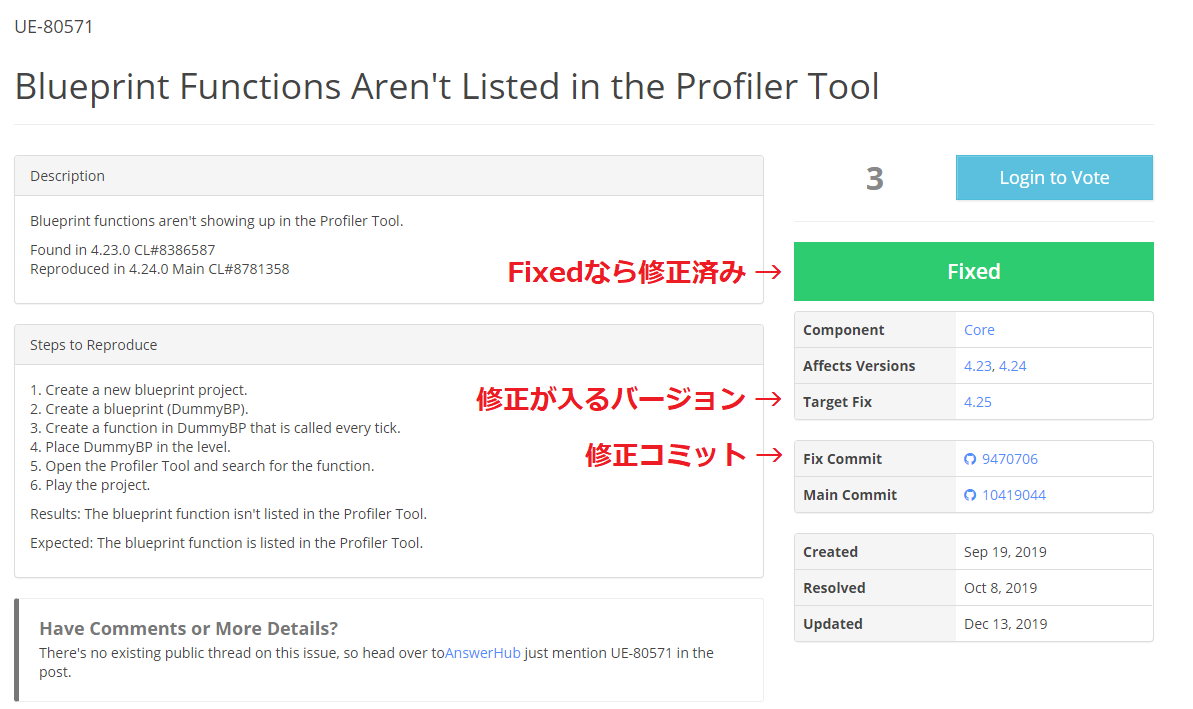Open Main Commit 10419044 link
This screenshot has width=1193, height=709.
[1013, 494]
